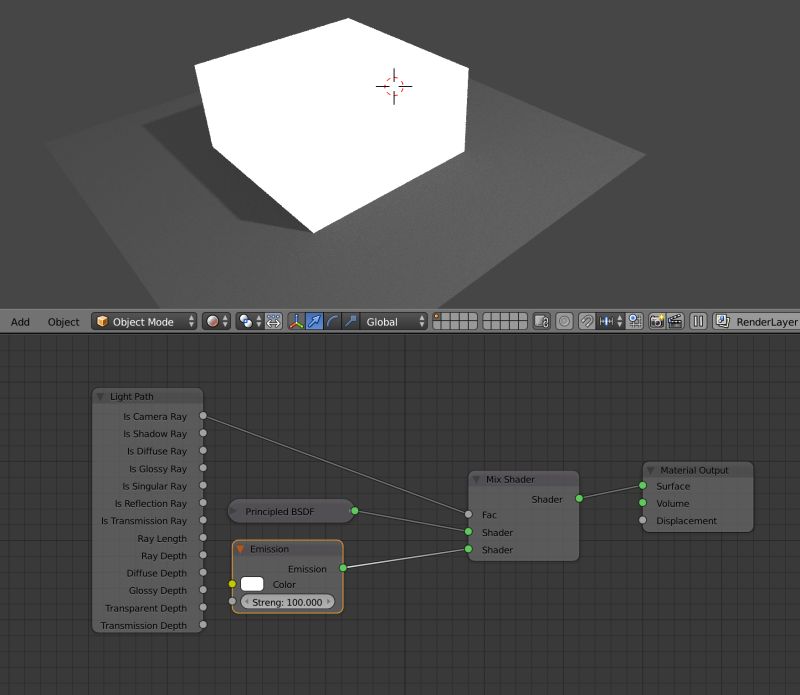Open the Emission node color swatch
Screen dimensions: 800x695
tap(254, 585)
